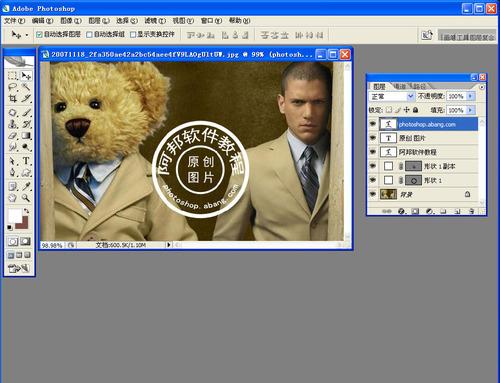Select the 原创 图片 text layer

[x=428, y=138]
